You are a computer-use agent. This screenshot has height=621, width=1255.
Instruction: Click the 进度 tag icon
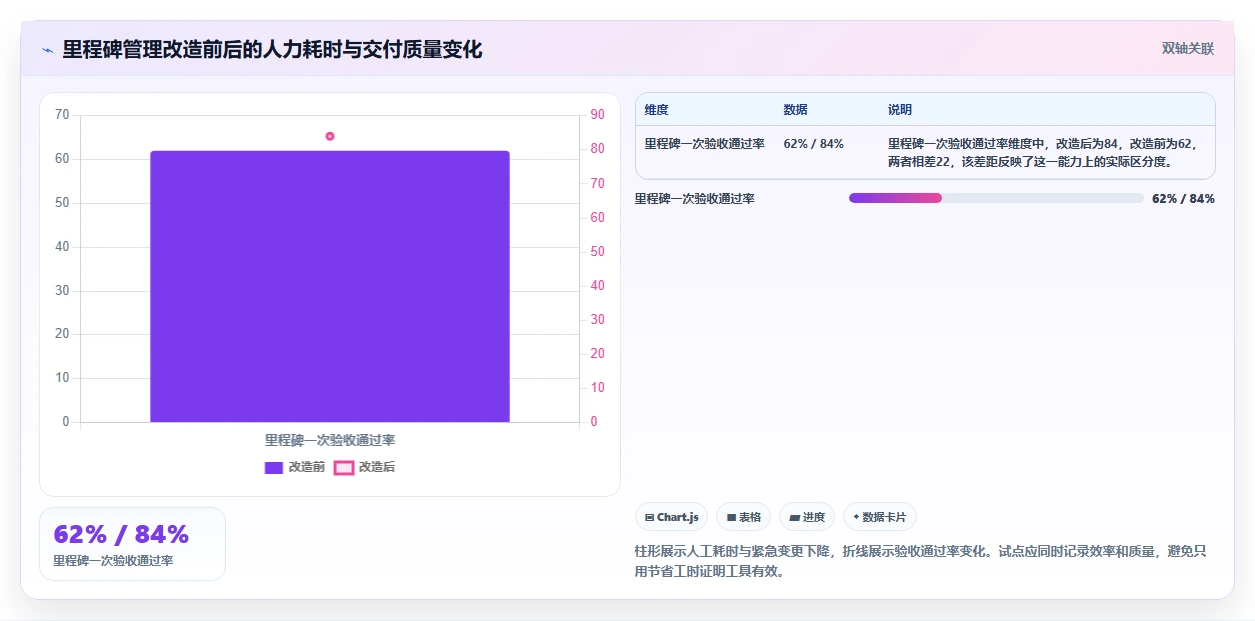794,517
